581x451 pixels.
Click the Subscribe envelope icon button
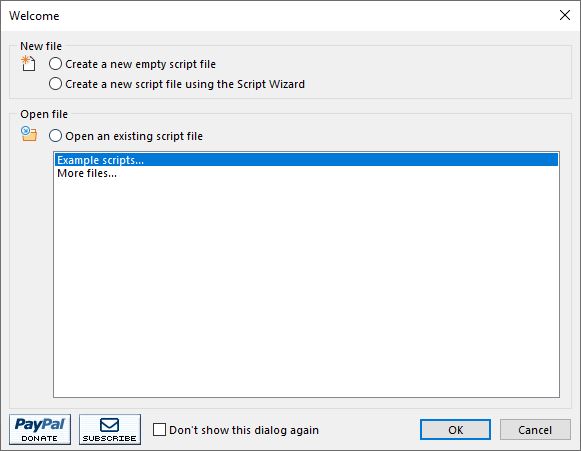[x=110, y=430]
